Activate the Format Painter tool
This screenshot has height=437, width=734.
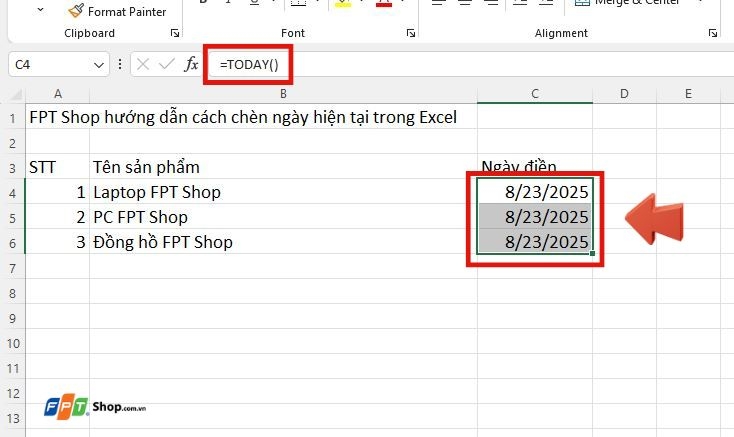click(117, 11)
